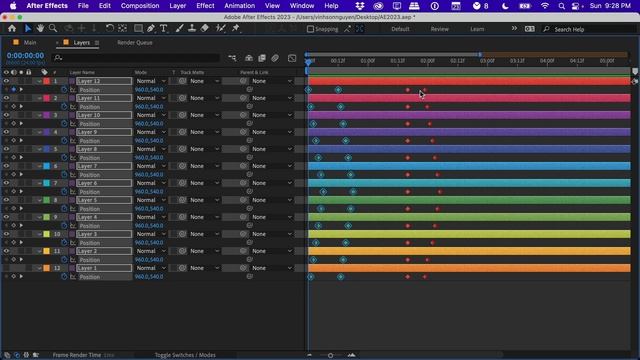
Task: Select the Rotation tool
Action: pos(109,29)
